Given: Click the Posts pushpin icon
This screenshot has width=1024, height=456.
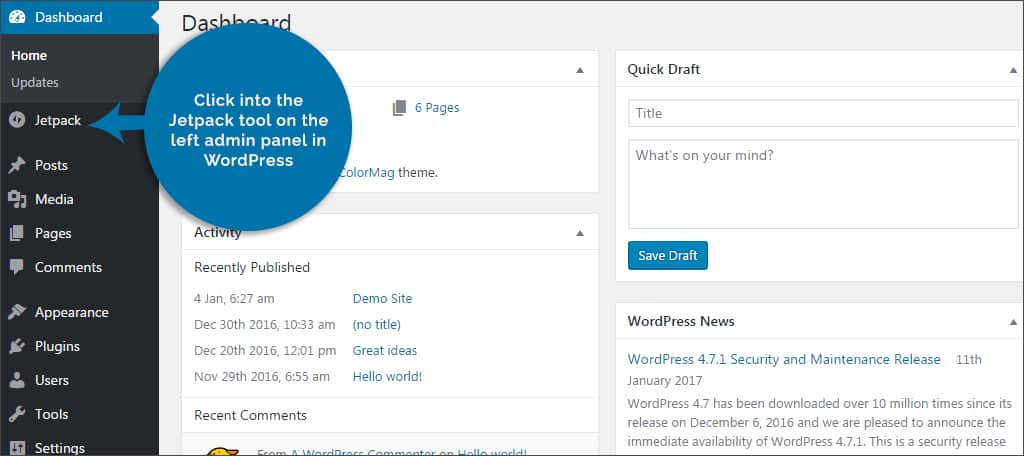Looking at the screenshot, I should 17,165.
